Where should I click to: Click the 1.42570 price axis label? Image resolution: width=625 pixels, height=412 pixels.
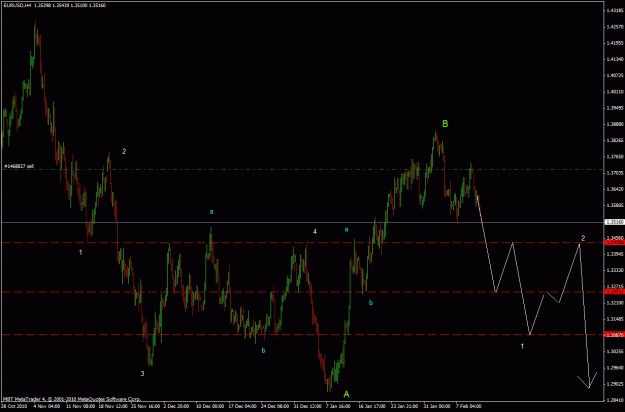[615, 27]
